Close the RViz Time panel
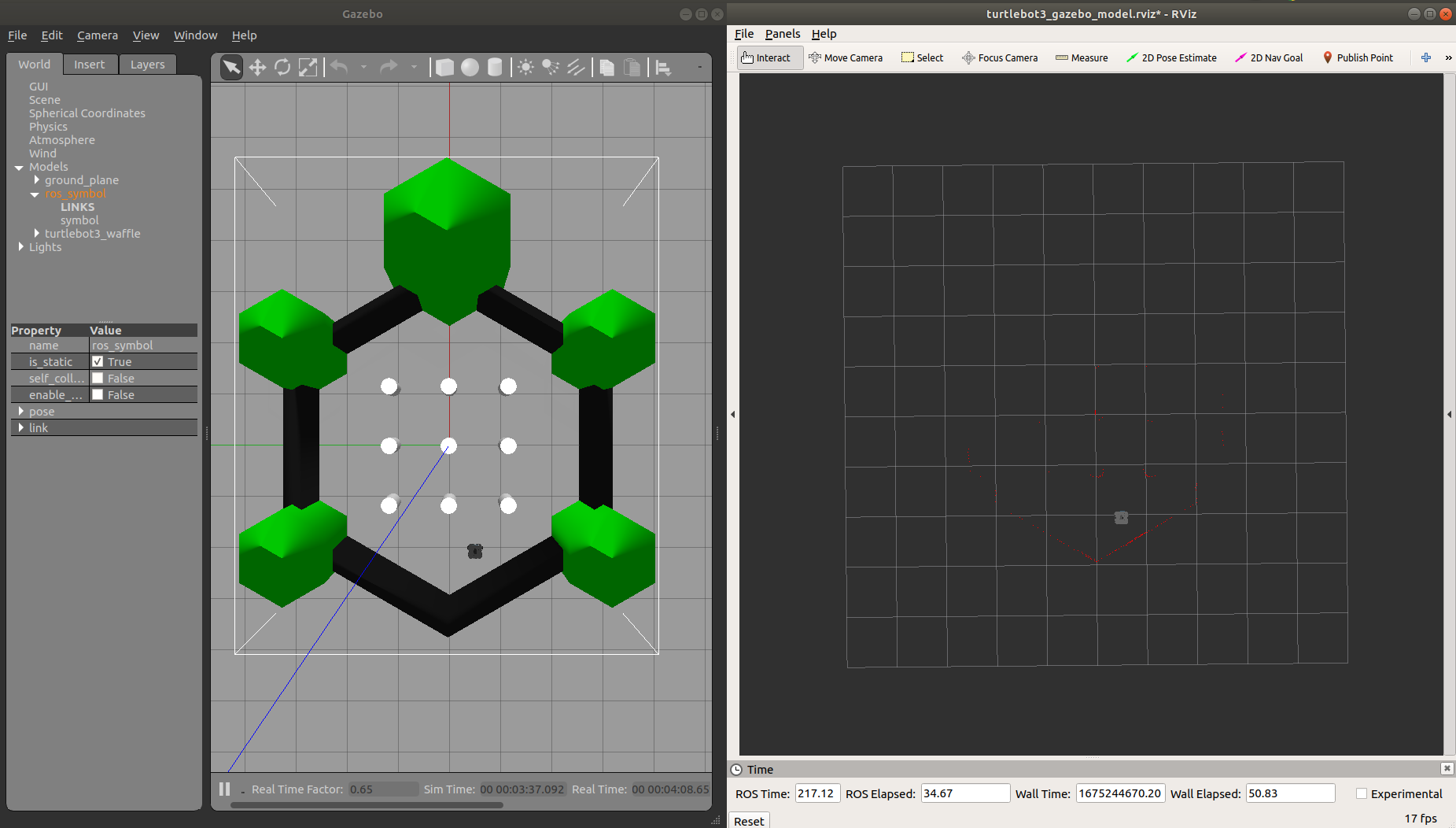Image resolution: width=1456 pixels, height=828 pixels. (1447, 768)
